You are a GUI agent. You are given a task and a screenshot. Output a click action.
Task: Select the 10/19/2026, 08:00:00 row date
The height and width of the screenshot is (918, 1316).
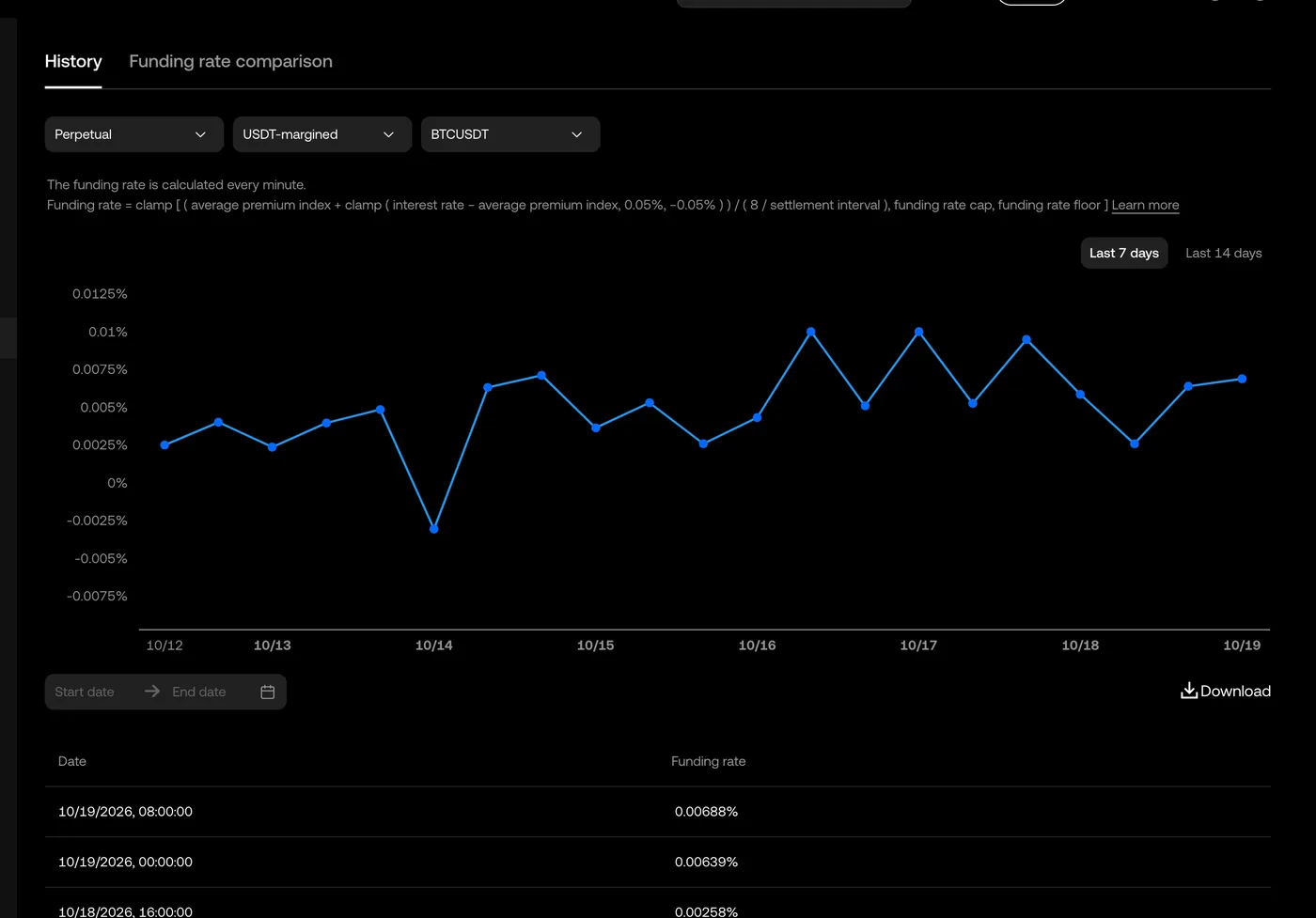[x=125, y=812]
